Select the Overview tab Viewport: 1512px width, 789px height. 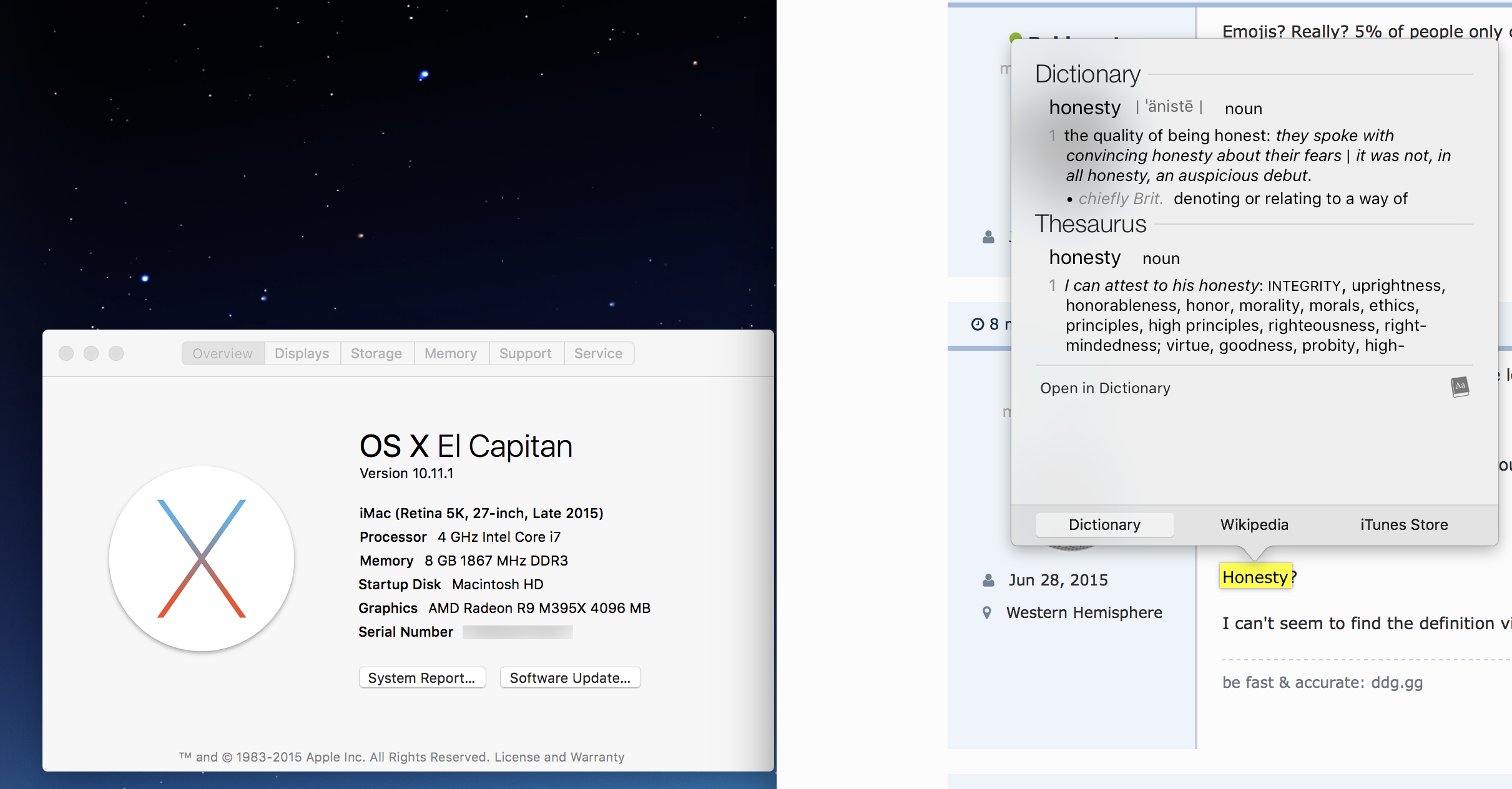click(x=222, y=353)
